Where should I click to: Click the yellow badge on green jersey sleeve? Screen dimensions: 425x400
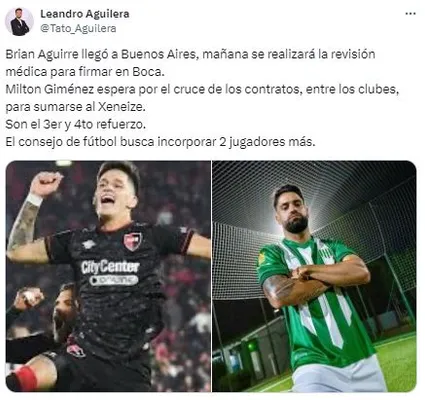[x=263, y=258]
